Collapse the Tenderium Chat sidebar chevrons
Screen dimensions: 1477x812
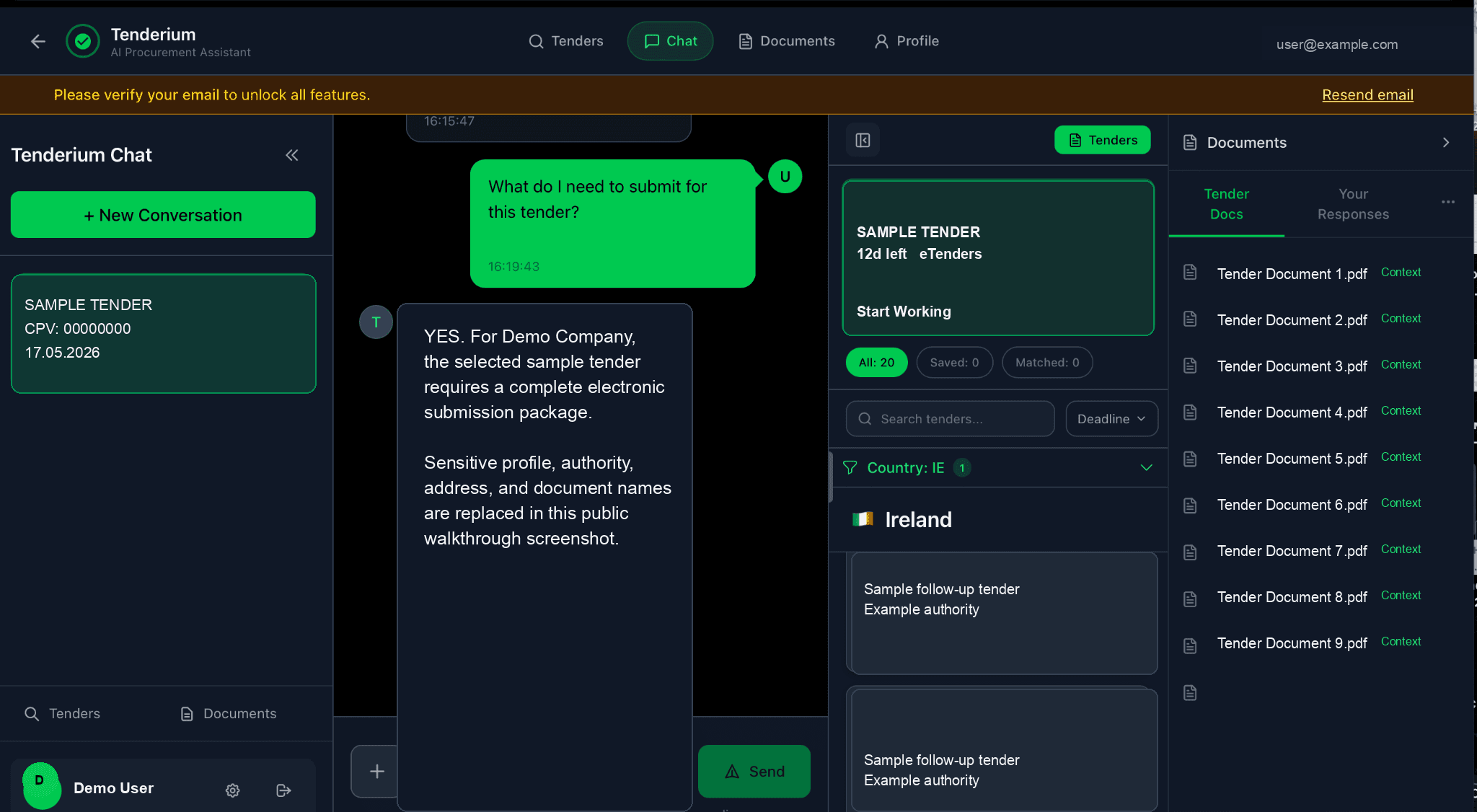[292, 155]
